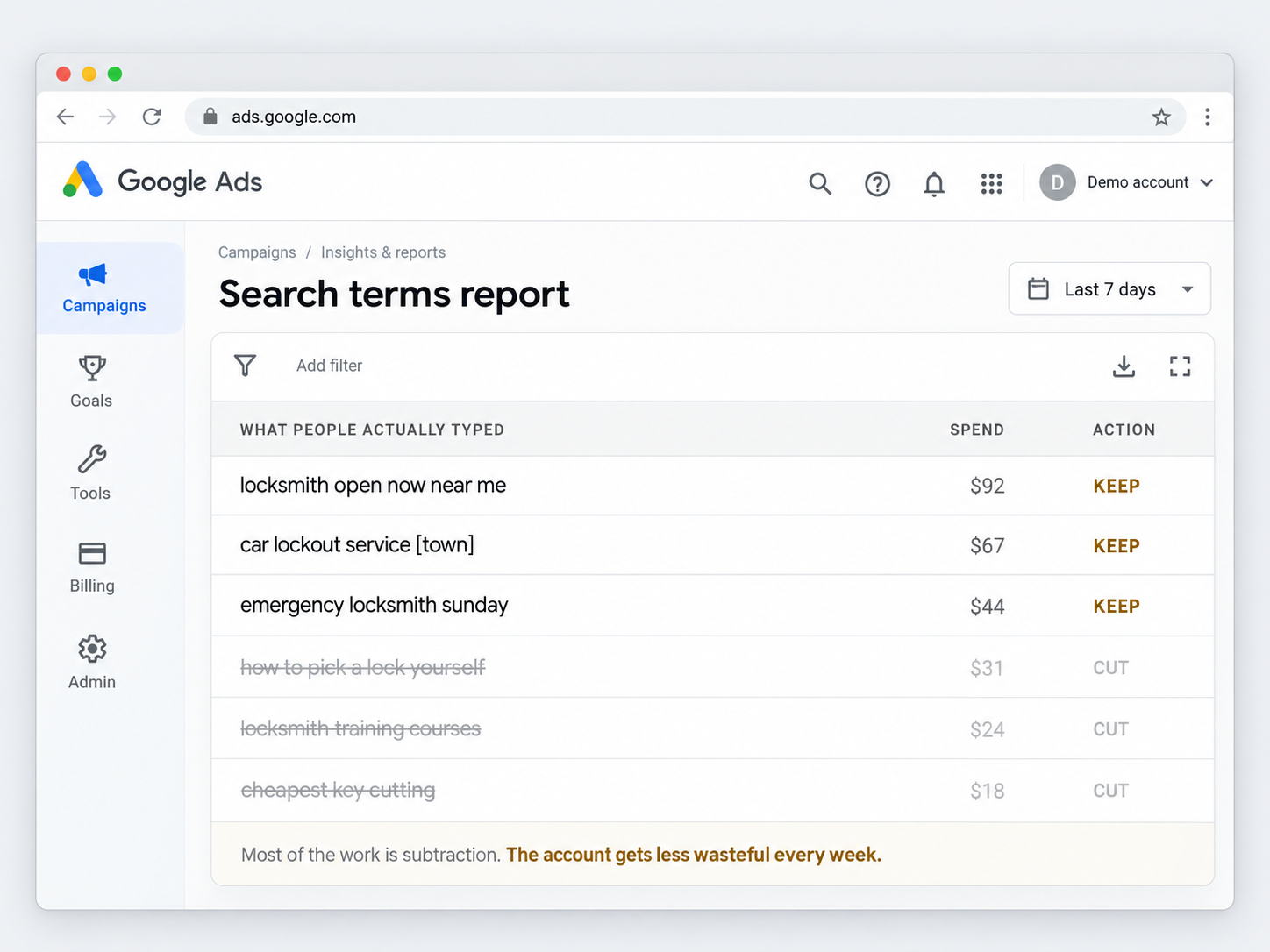Image resolution: width=1270 pixels, height=952 pixels.
Task: Click the Insights & reports breadcrumb
Action: [383, 252]
